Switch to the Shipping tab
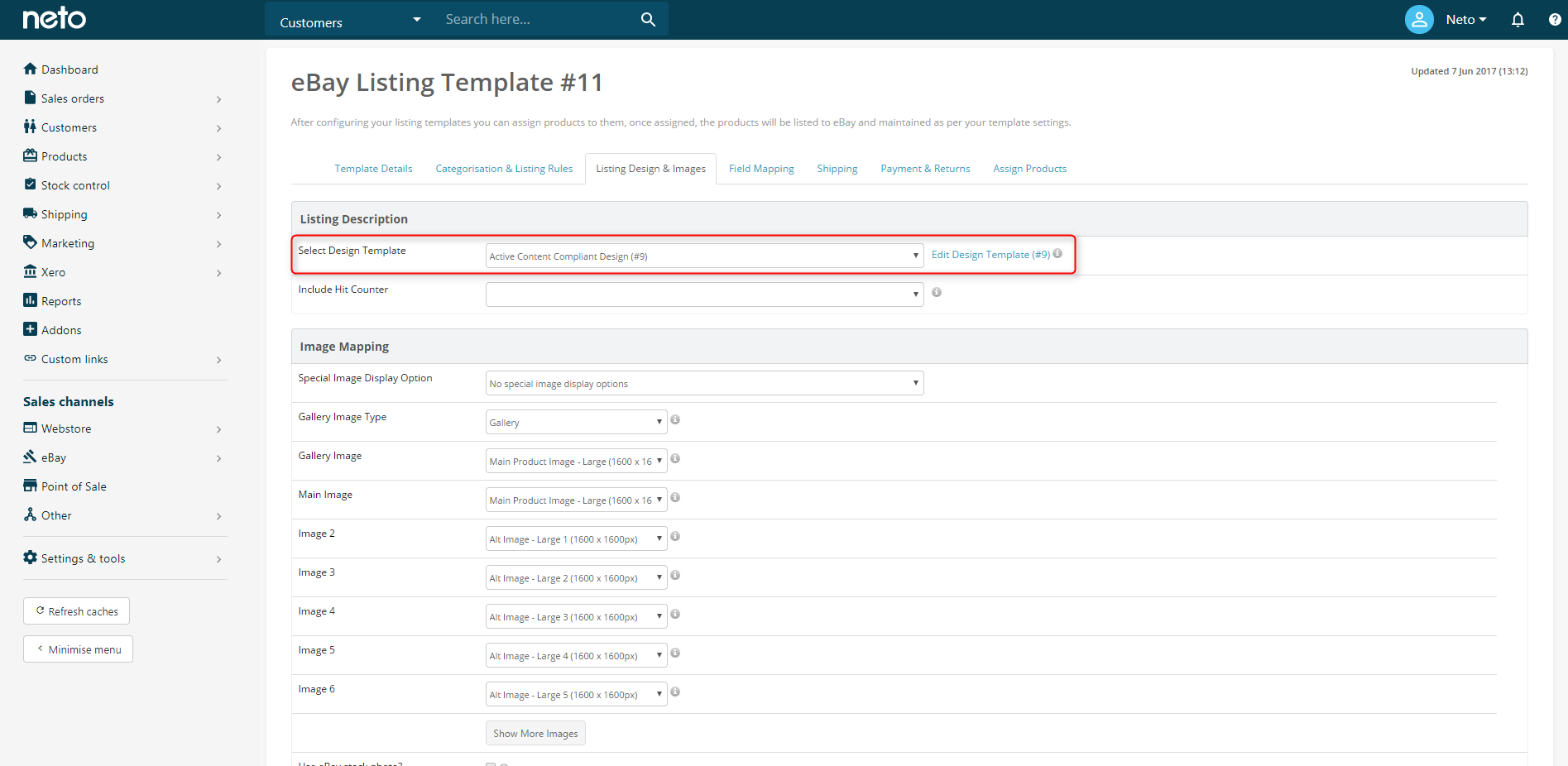 [x=837, y=169]
